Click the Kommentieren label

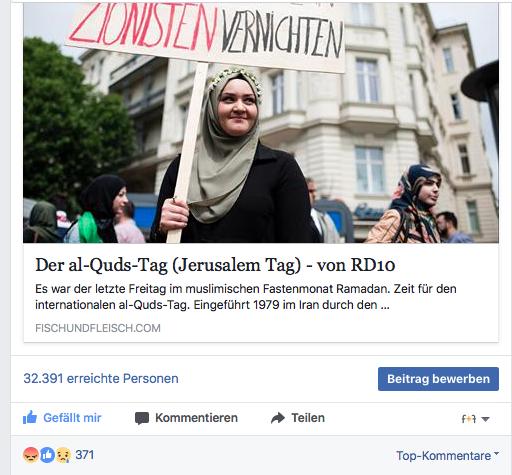[x=196, y=418]
